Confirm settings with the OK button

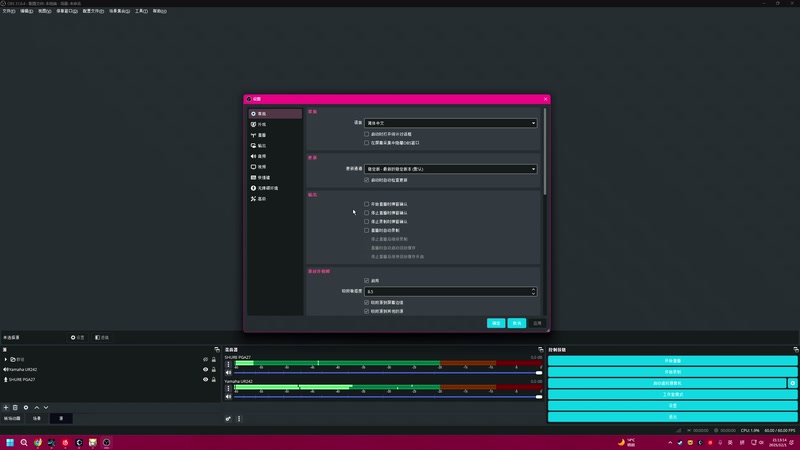tap(496, 323)
